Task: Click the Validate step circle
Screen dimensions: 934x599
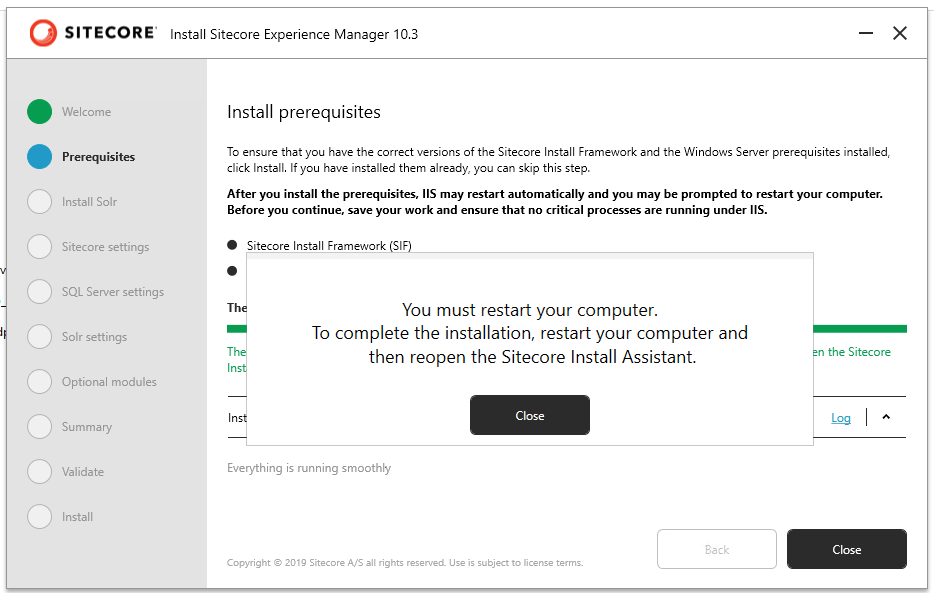Action: [x=39, y=472]
